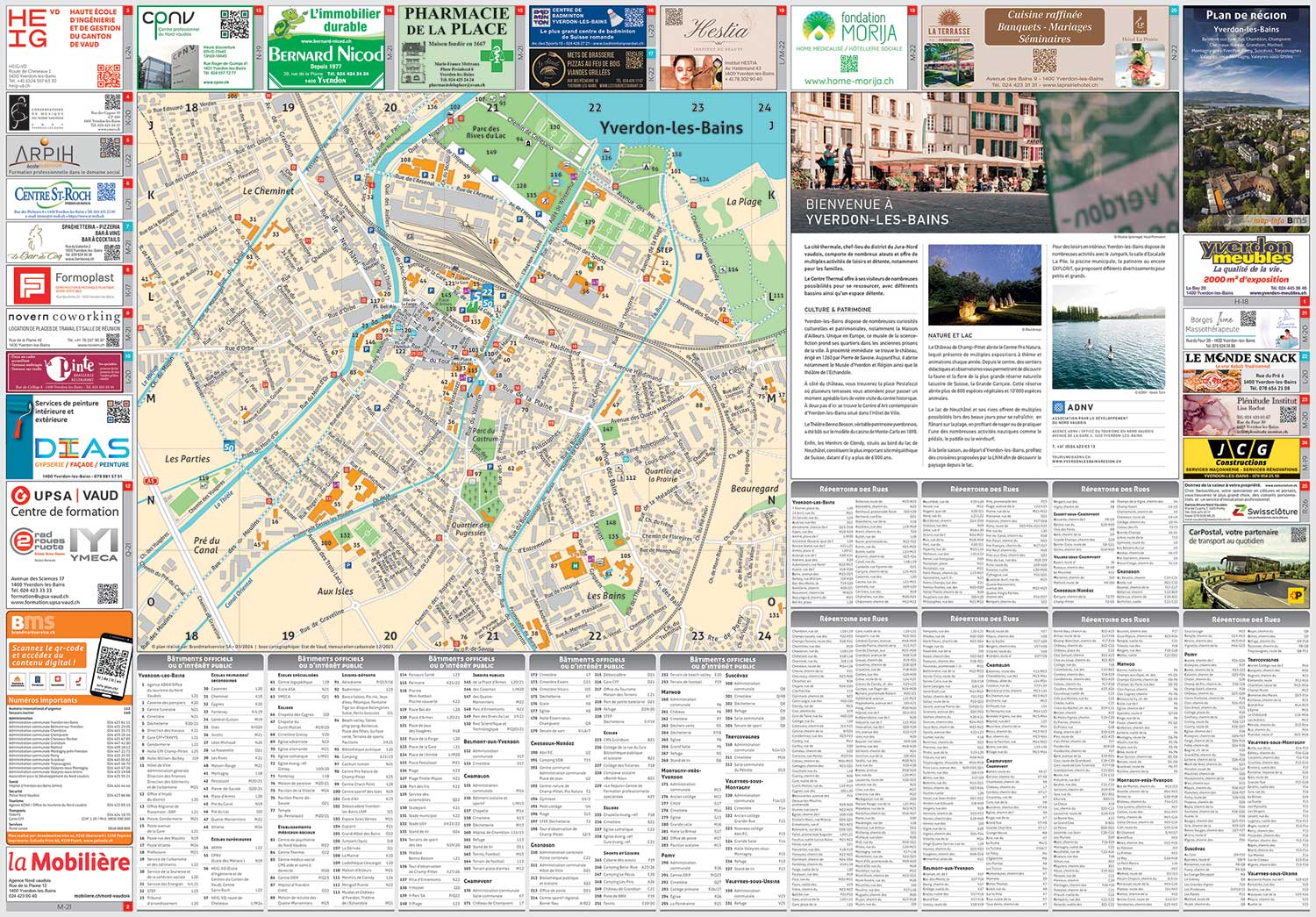Click the 'Les Parties' map label

click(x=188, y=458)
